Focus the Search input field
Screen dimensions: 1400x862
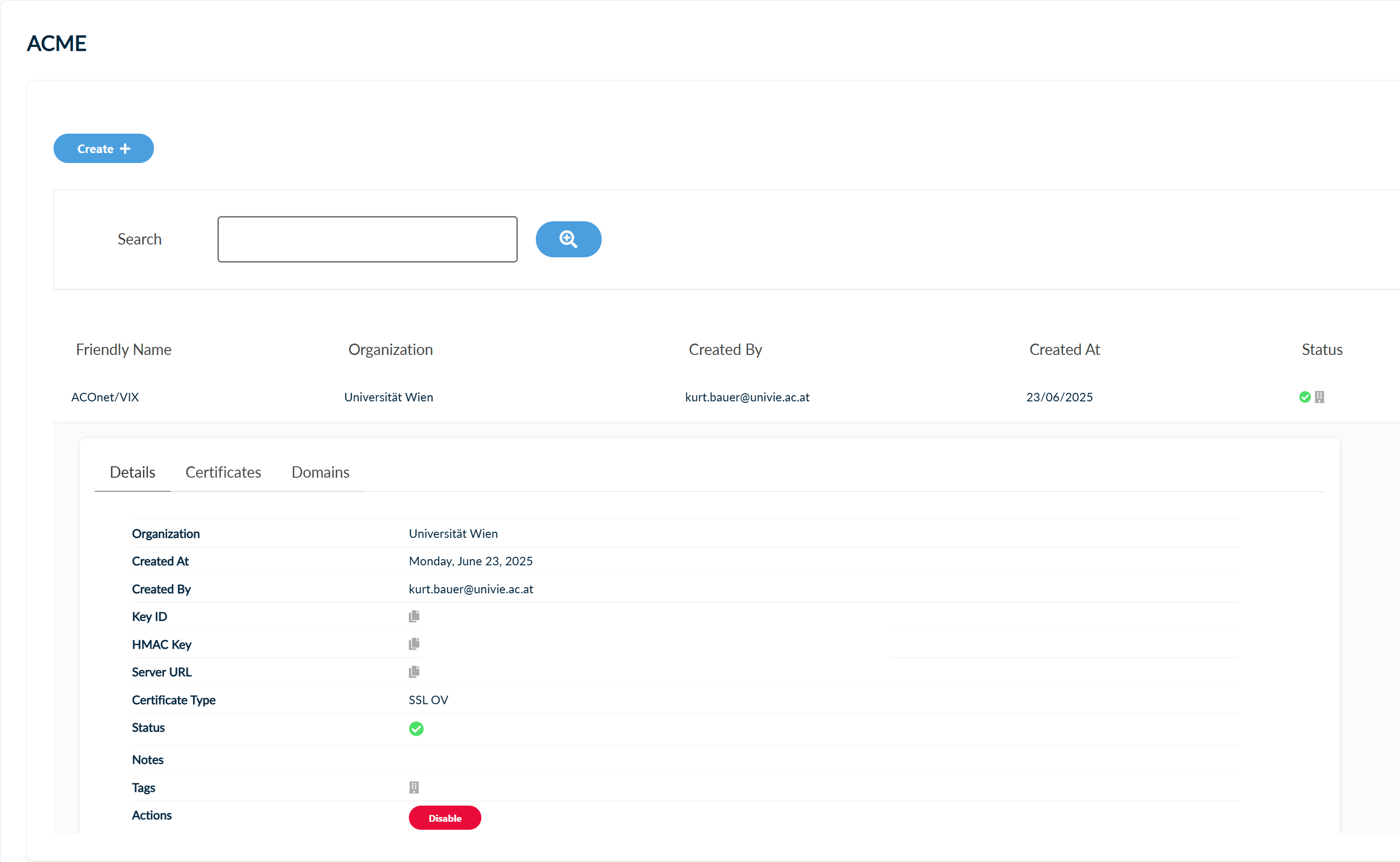(368, 239)
